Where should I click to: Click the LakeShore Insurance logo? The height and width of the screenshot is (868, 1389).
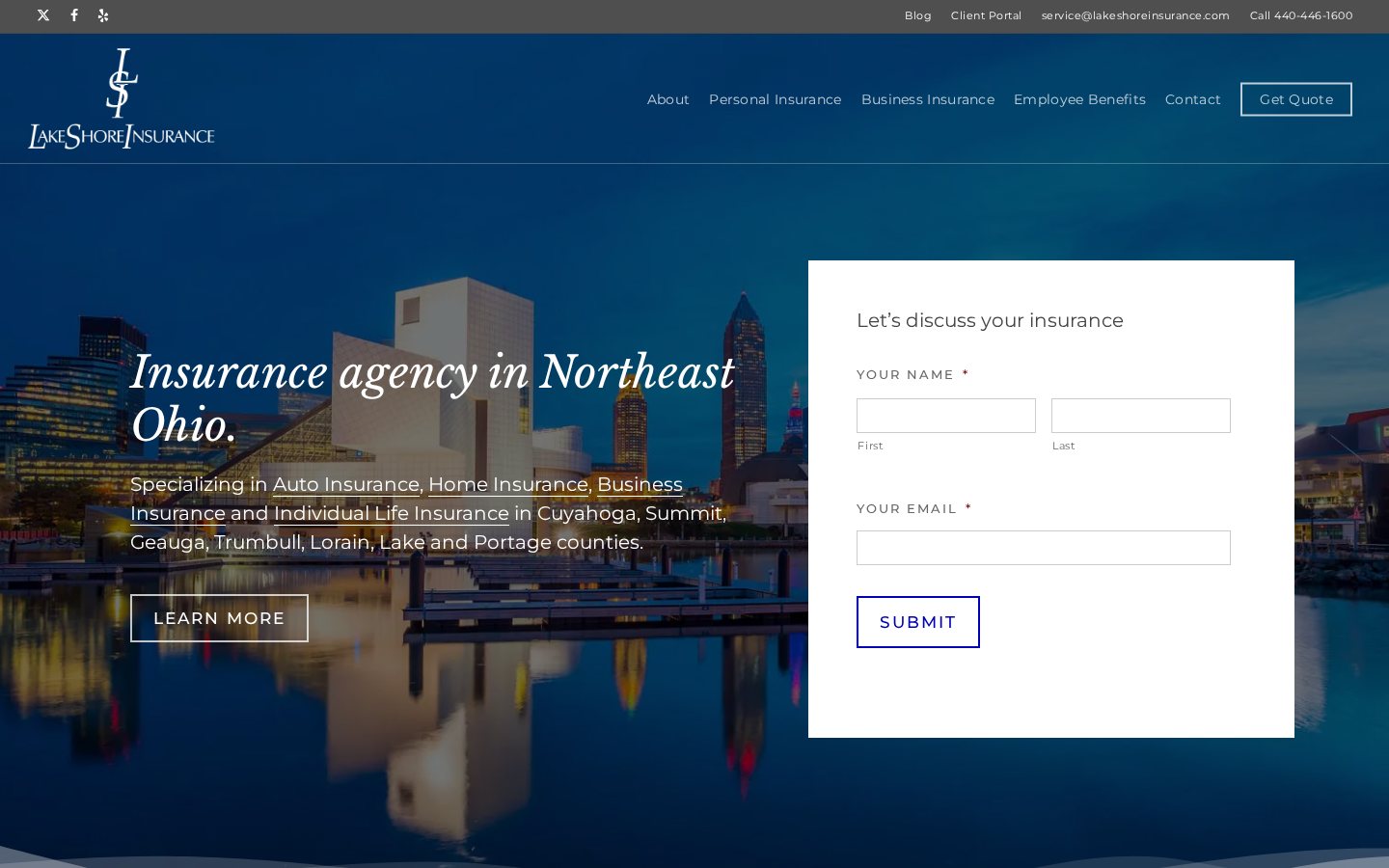click(122, 98)
